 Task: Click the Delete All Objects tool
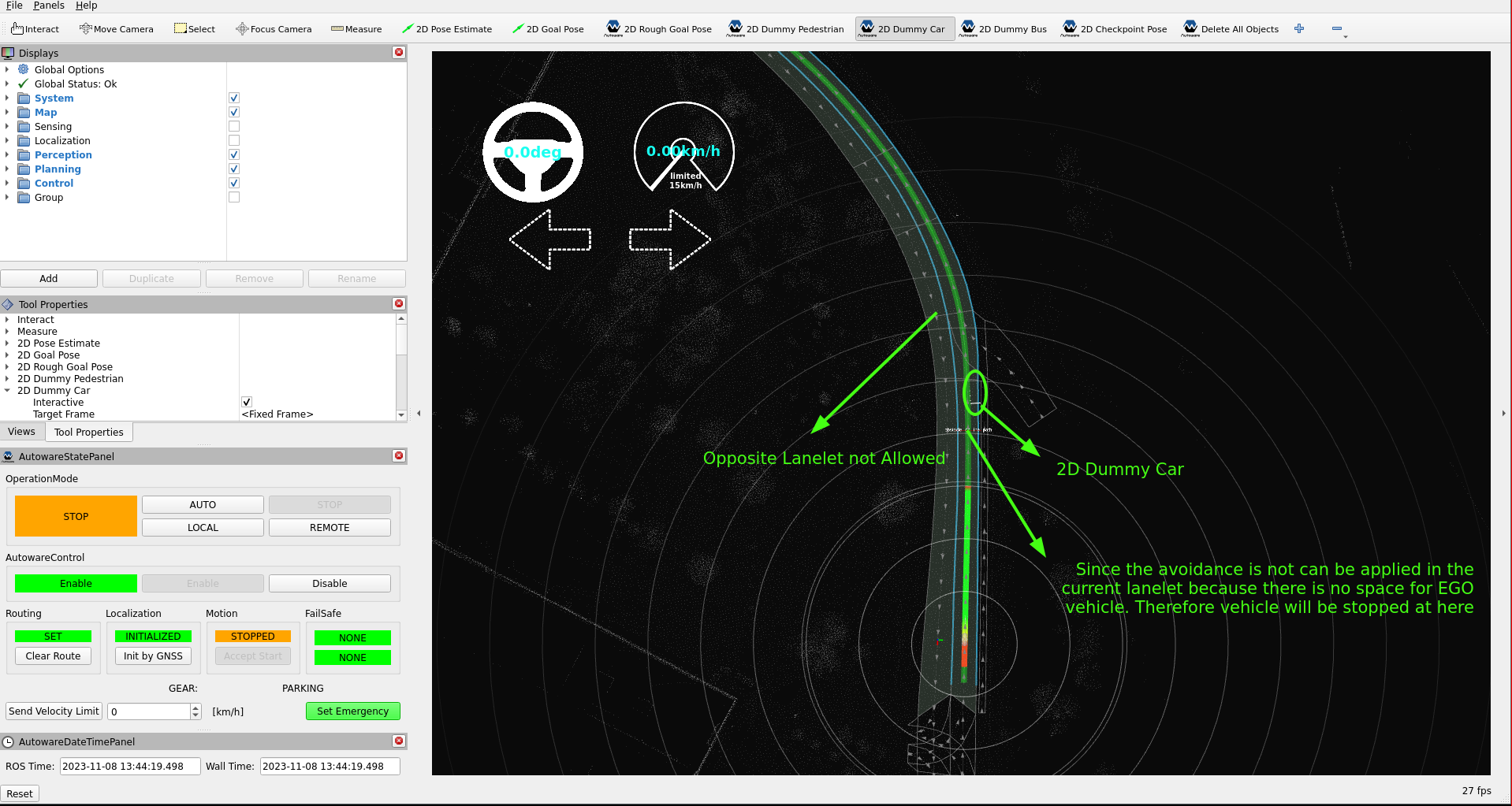1230,29
